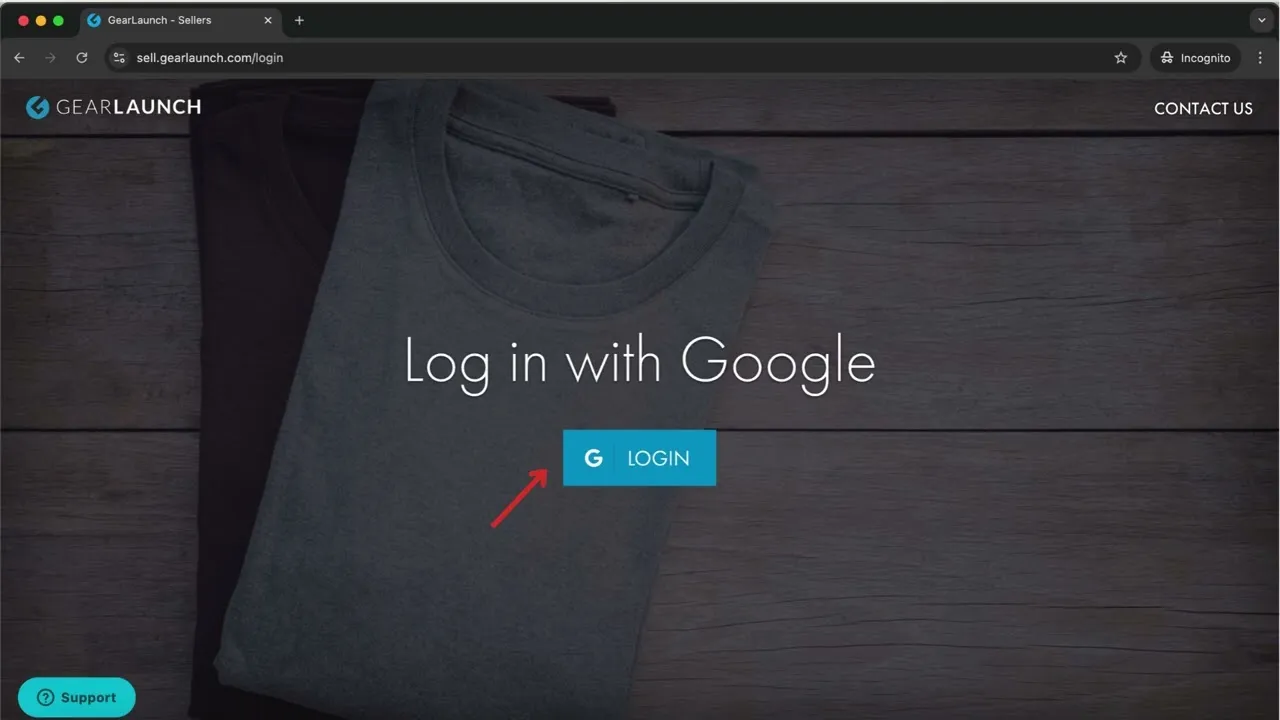Click the Google LOGIN button
This screenshot has width=1280, height=720.
coord(639,458)
